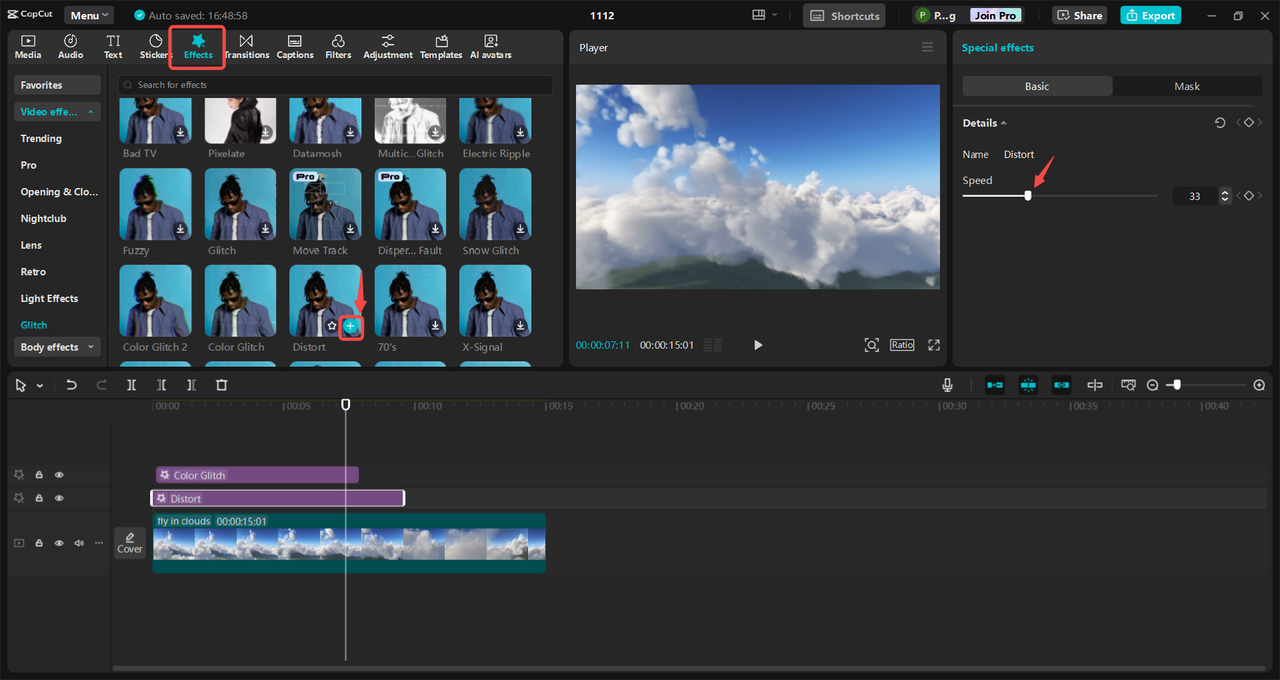Image resolution: width=1280 pixels, height=680 pixels.
Task: Download the X-Signal effect
Action: pyautogui.click(x=520, y=326)
